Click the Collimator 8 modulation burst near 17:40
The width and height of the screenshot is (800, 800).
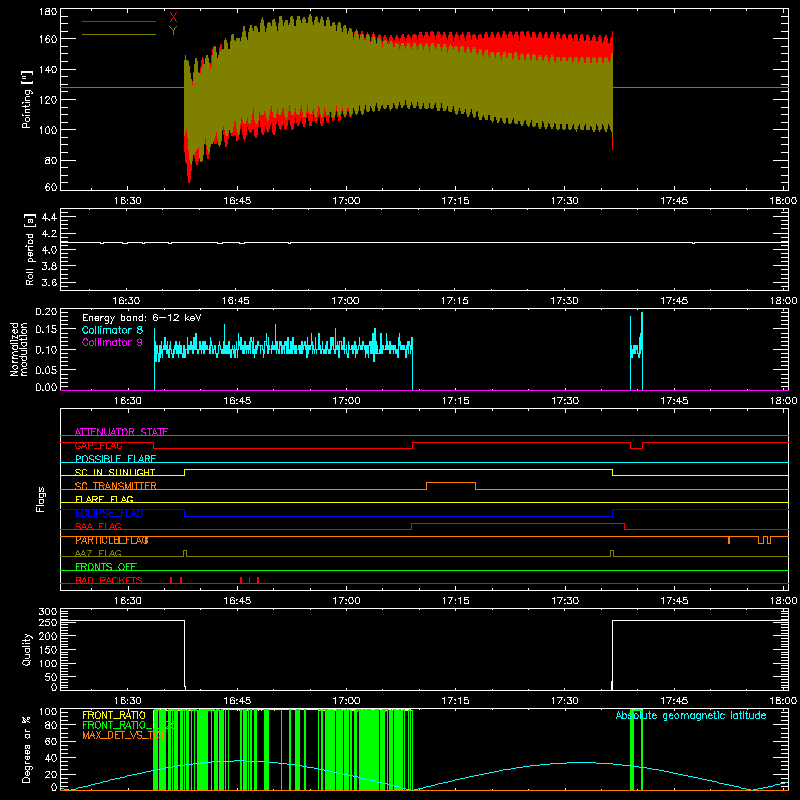[636, 351]
